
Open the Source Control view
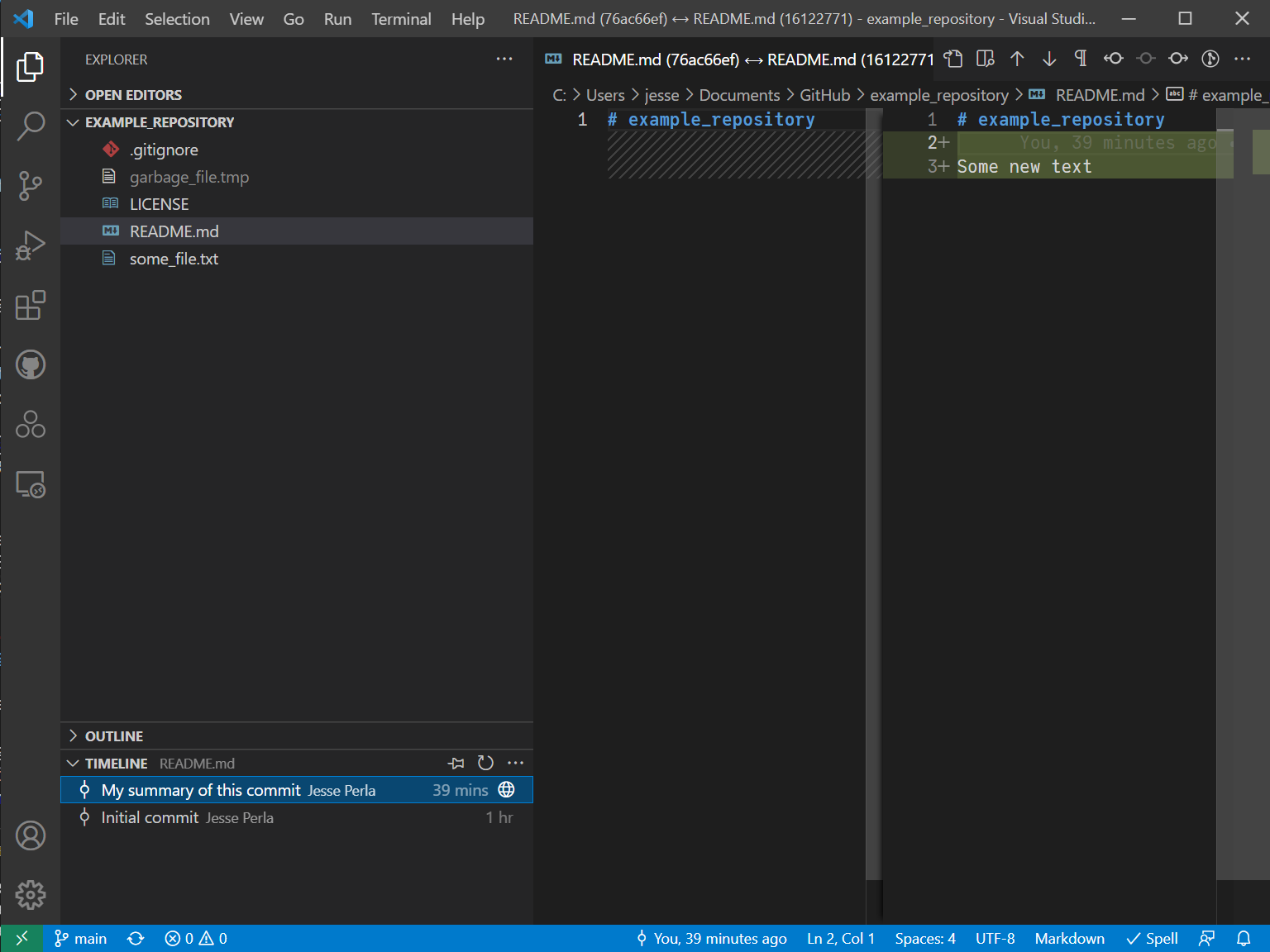[31, 186]
